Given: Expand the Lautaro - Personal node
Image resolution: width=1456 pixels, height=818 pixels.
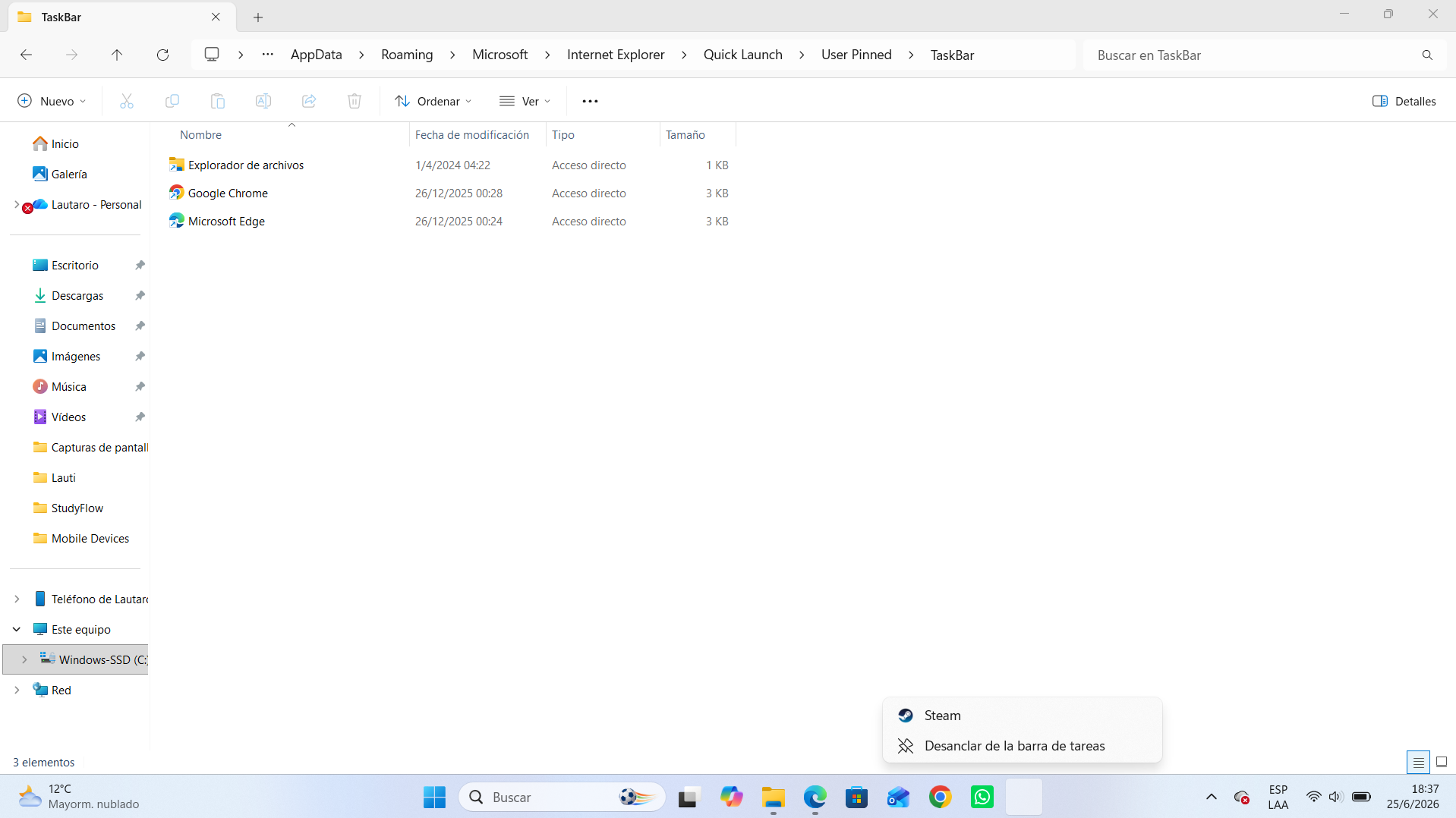Looking at the screenshot, I should 17,204.
